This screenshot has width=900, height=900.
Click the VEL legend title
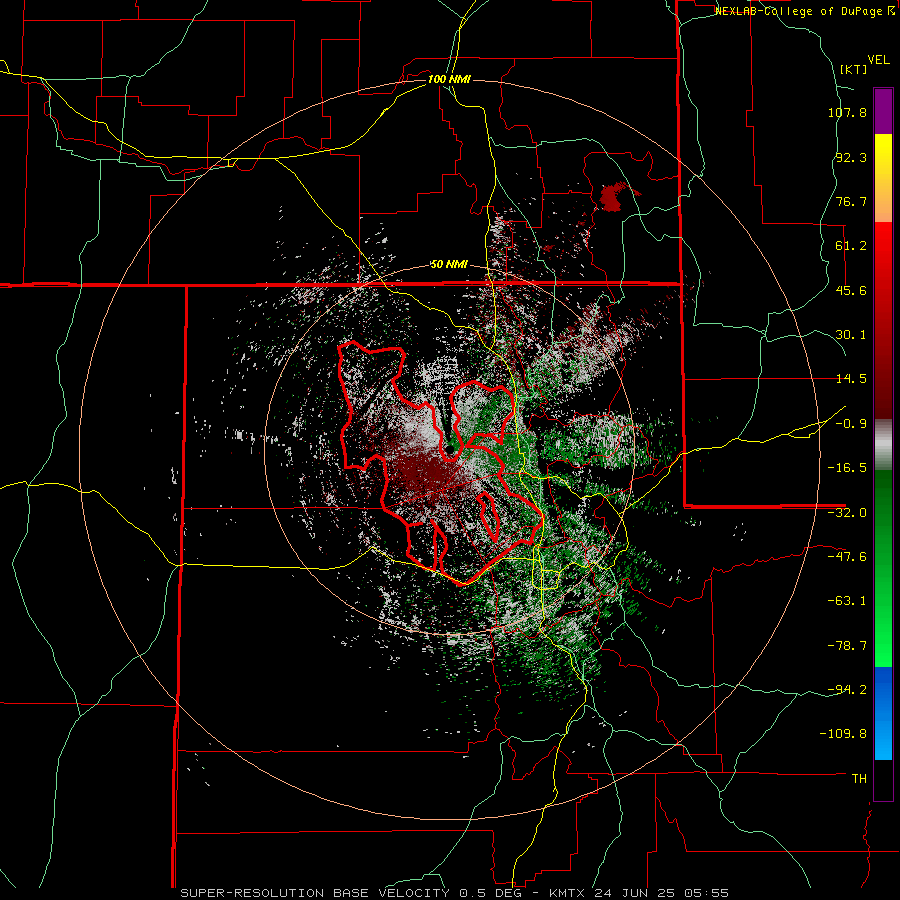coord(878,60)
